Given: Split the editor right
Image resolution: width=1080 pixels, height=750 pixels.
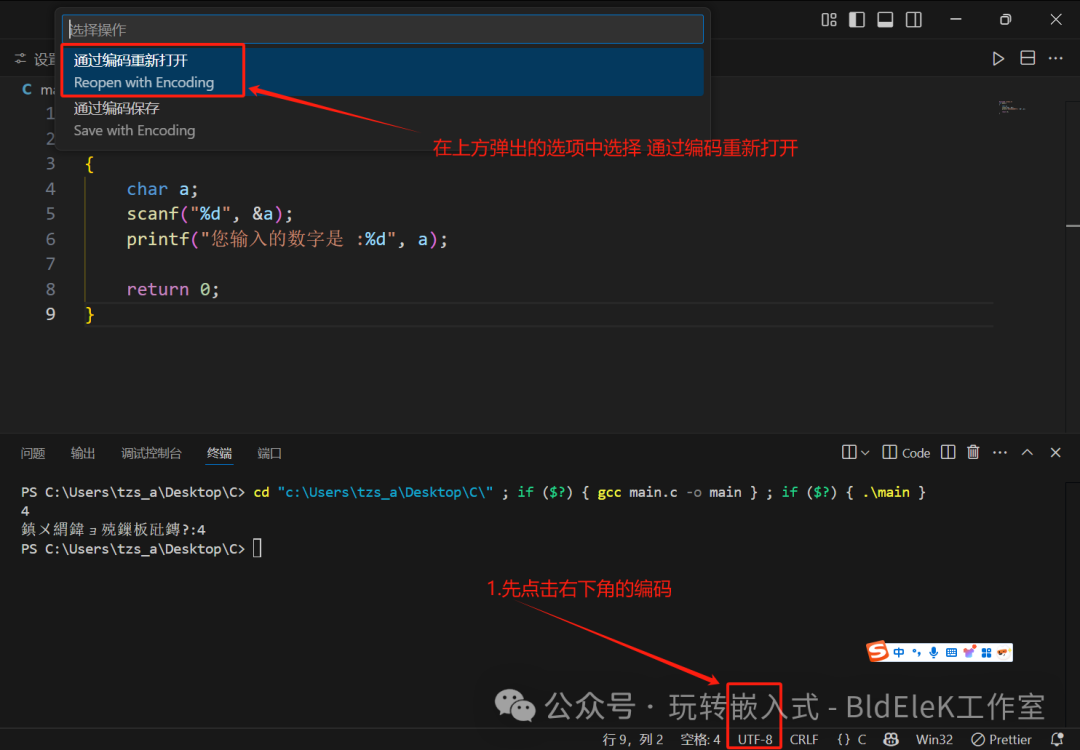Looking at the screenshot, I should (1028, 59).
